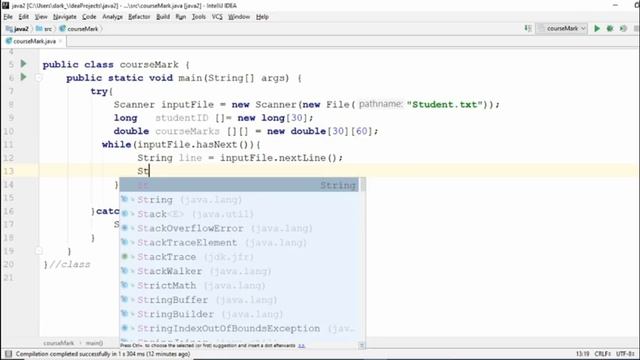Click the completion hint options icon at popup bottom right
Viewport: 640px width, 360px height.
click(x=362, y=346)
